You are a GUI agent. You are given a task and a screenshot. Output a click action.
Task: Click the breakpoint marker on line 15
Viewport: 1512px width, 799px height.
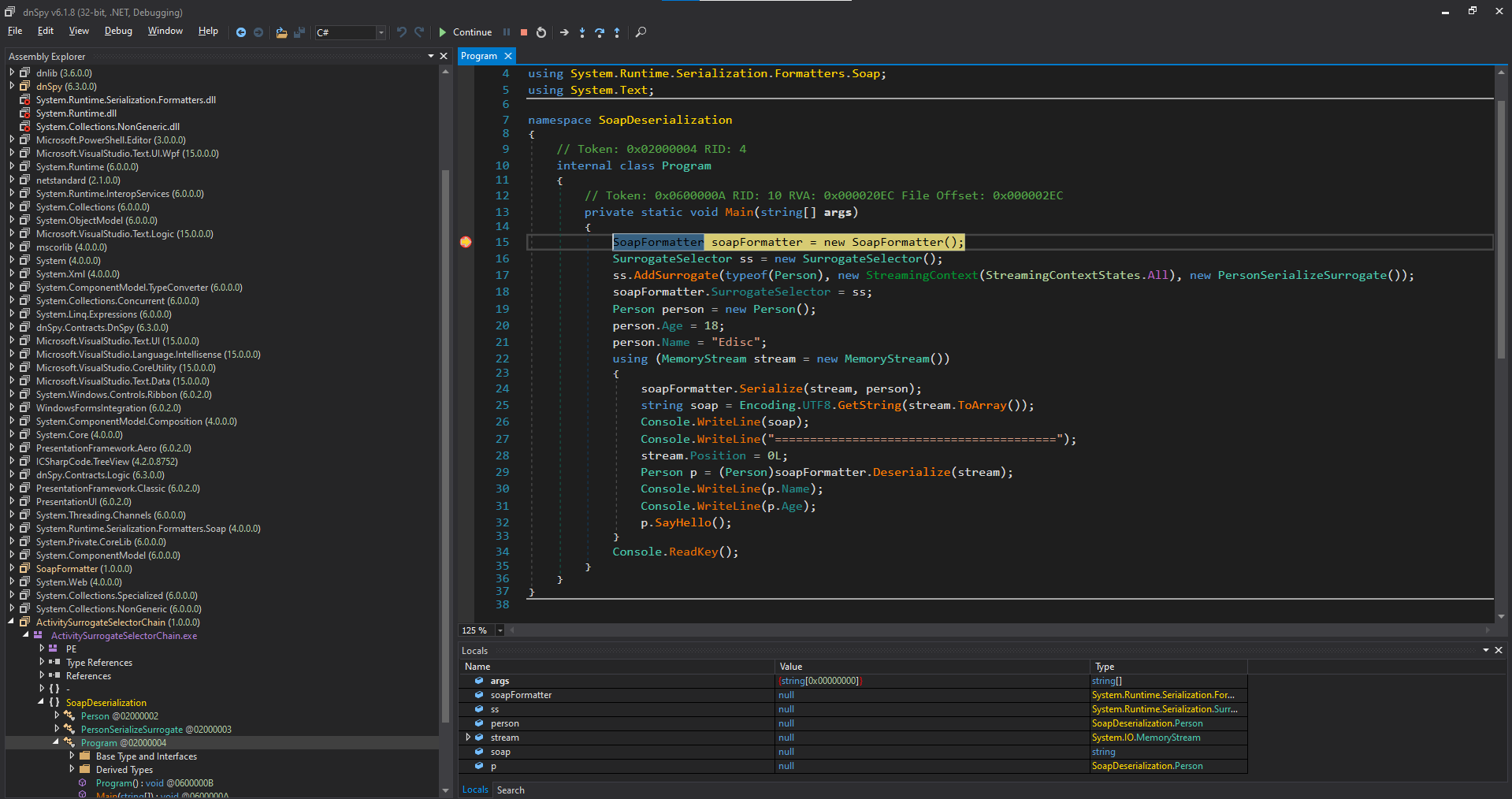tap(466, 242)
